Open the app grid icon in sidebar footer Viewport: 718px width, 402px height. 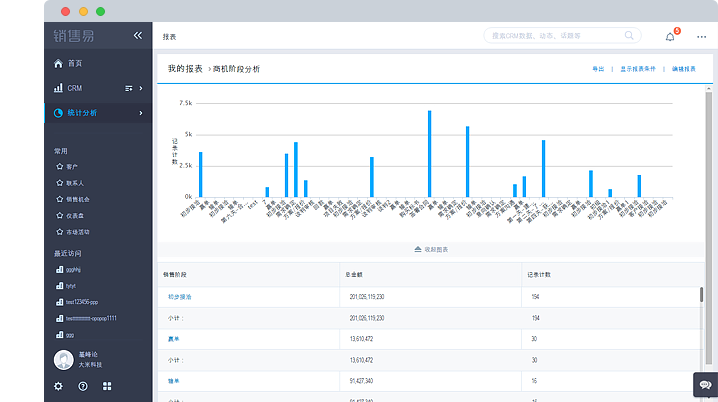tap(107, 386)
